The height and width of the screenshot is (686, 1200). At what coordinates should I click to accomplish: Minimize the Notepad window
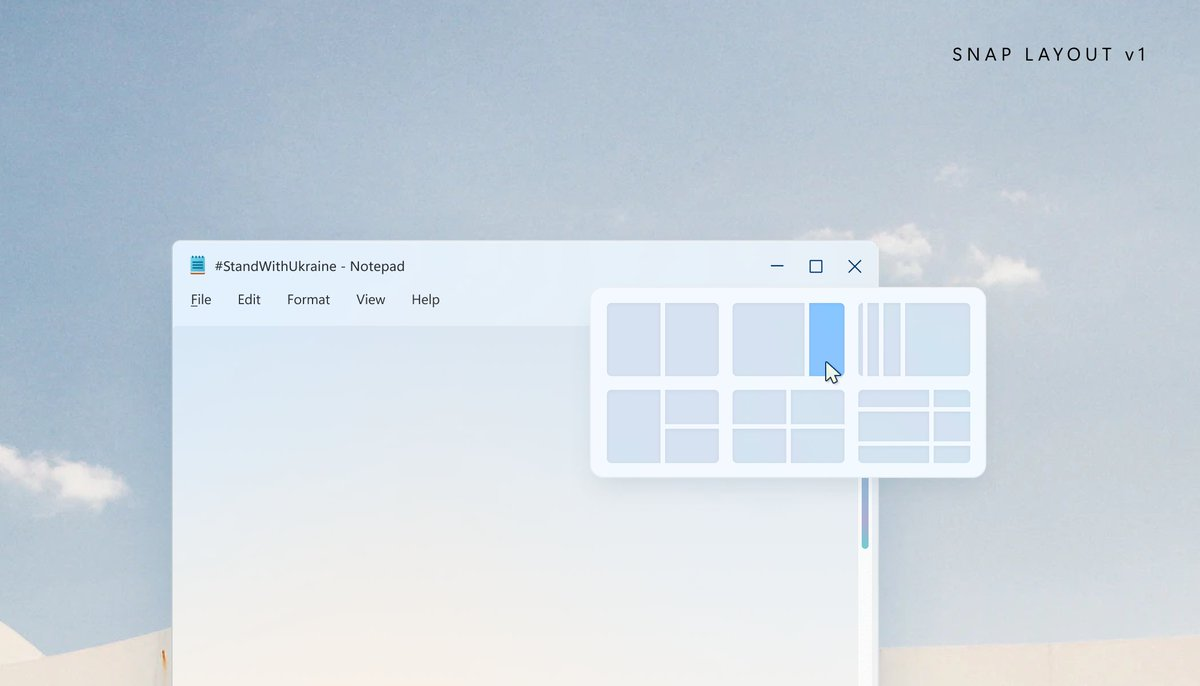[777, 266]
